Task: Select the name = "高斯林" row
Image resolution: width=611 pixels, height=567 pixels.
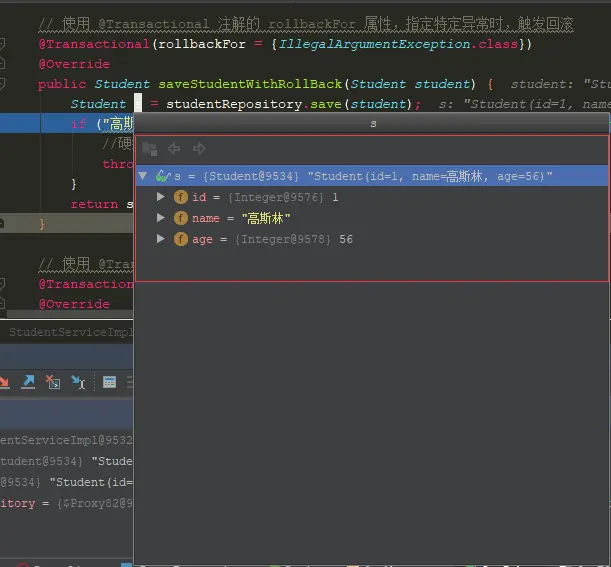Action: 372,218
